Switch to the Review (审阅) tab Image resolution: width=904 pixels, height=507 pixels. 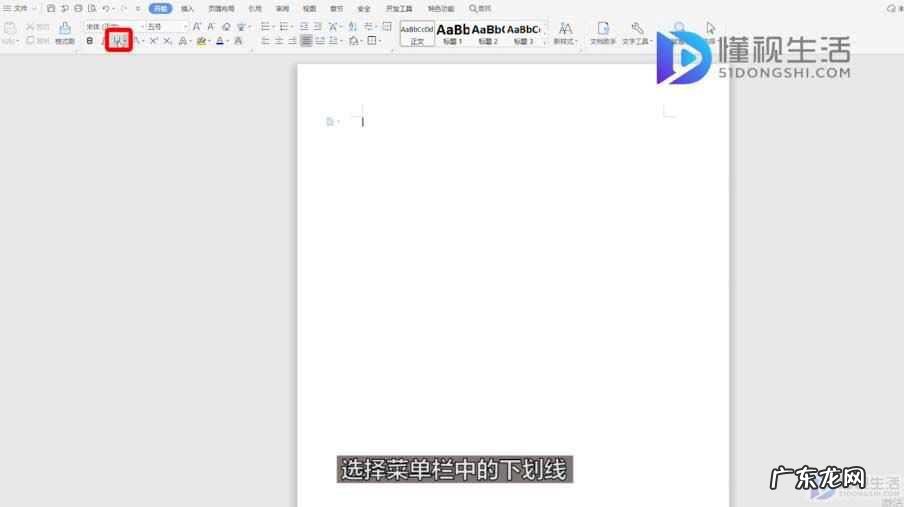(282, 9)
